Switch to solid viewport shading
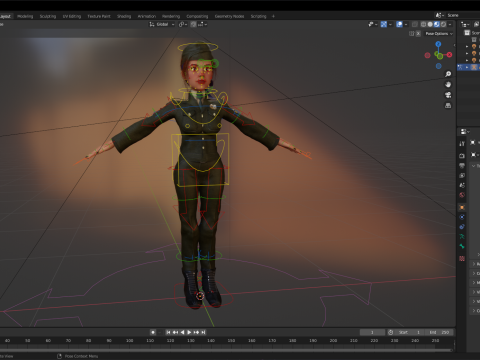The image size is (480, 360). [430, 24]
